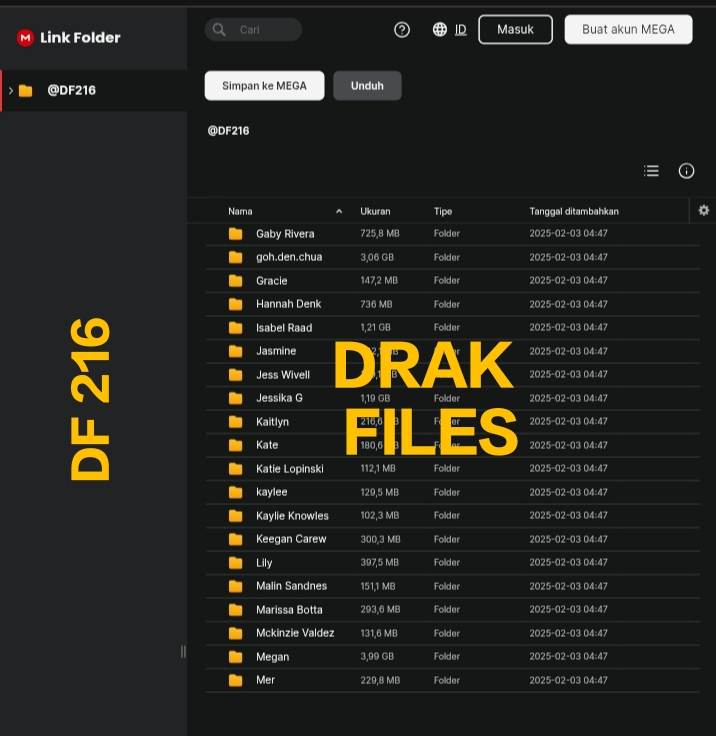Click Buat akun MEGA button
The image size is (716, 736).
[628, 30]
